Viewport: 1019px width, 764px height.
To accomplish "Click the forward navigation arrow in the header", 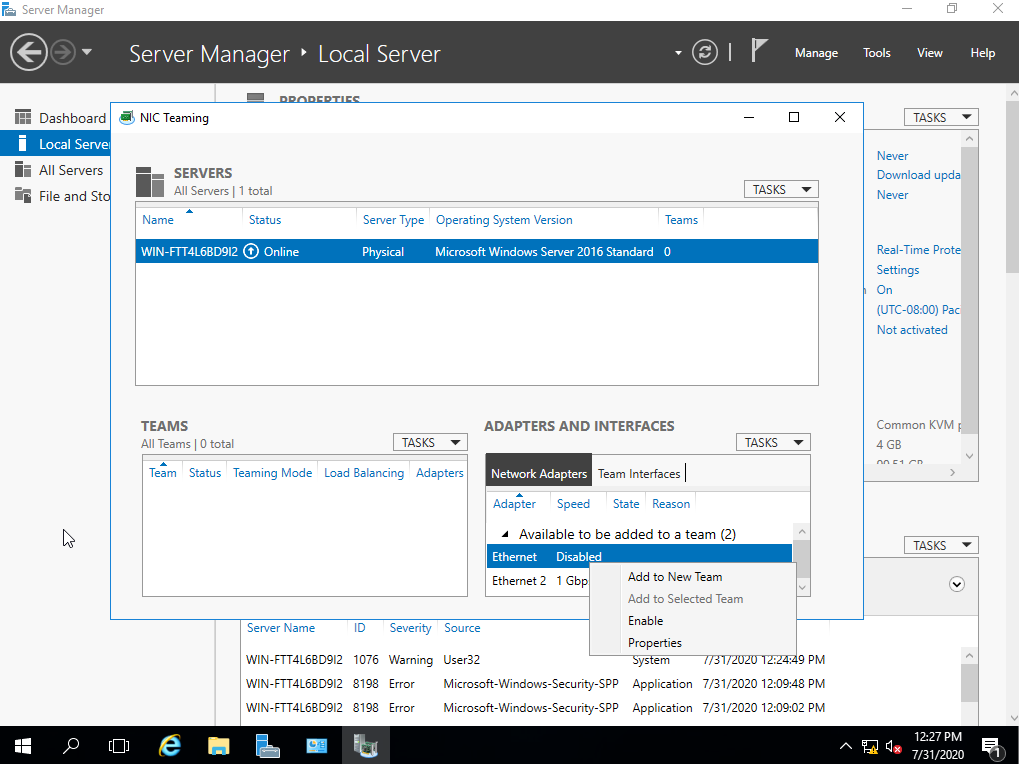I will pos(63,52).
